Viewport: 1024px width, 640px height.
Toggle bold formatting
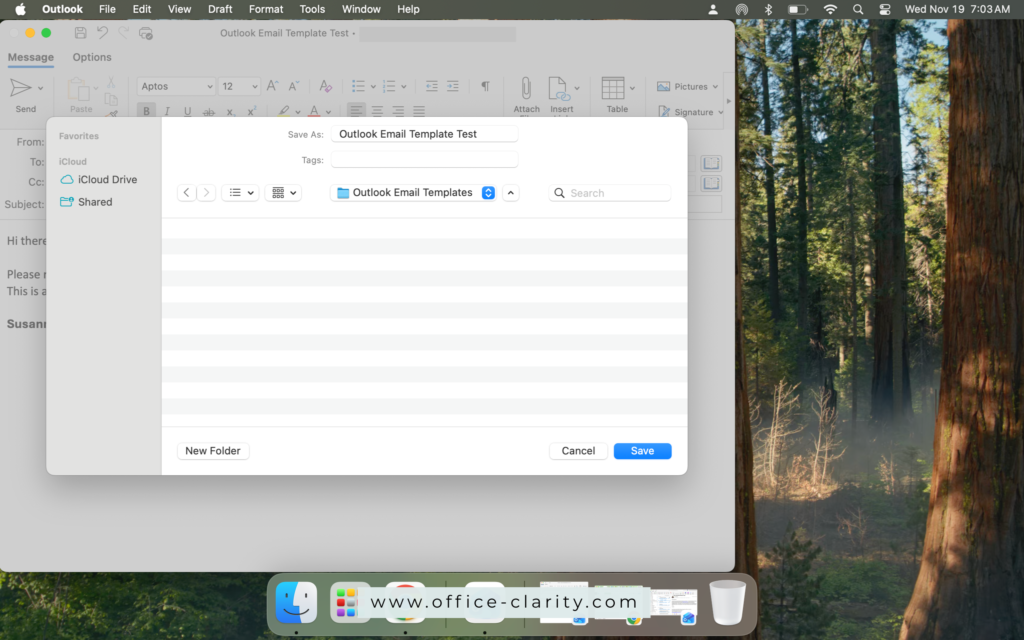tap(146, 111)
